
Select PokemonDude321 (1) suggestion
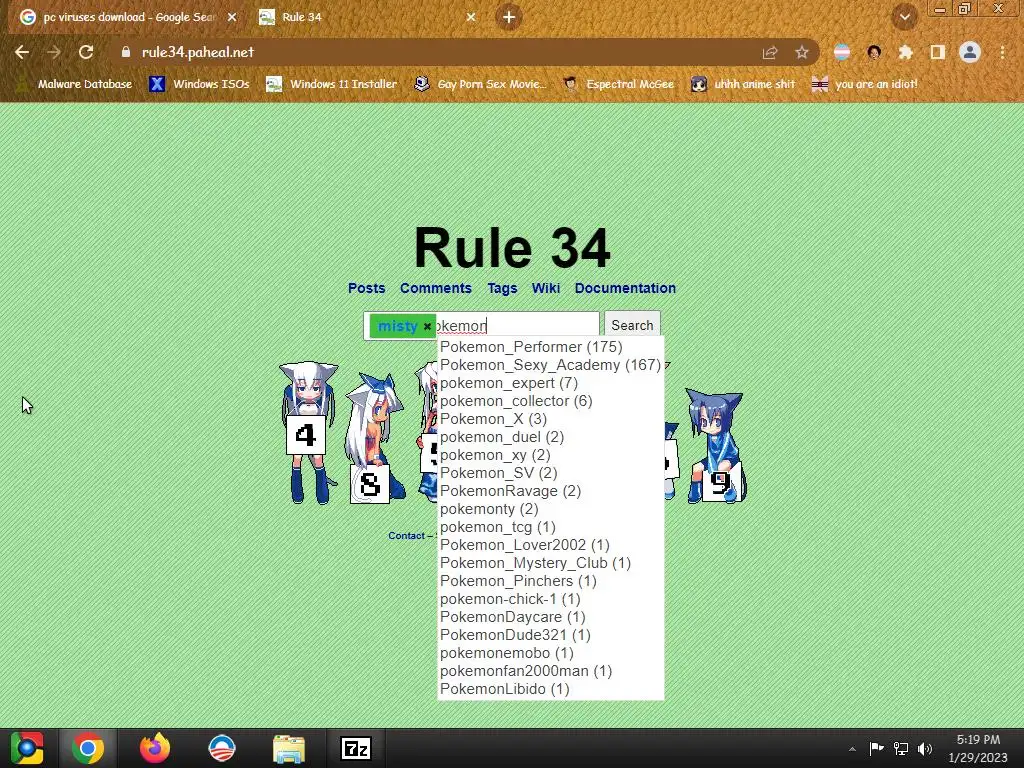(551, 635)
